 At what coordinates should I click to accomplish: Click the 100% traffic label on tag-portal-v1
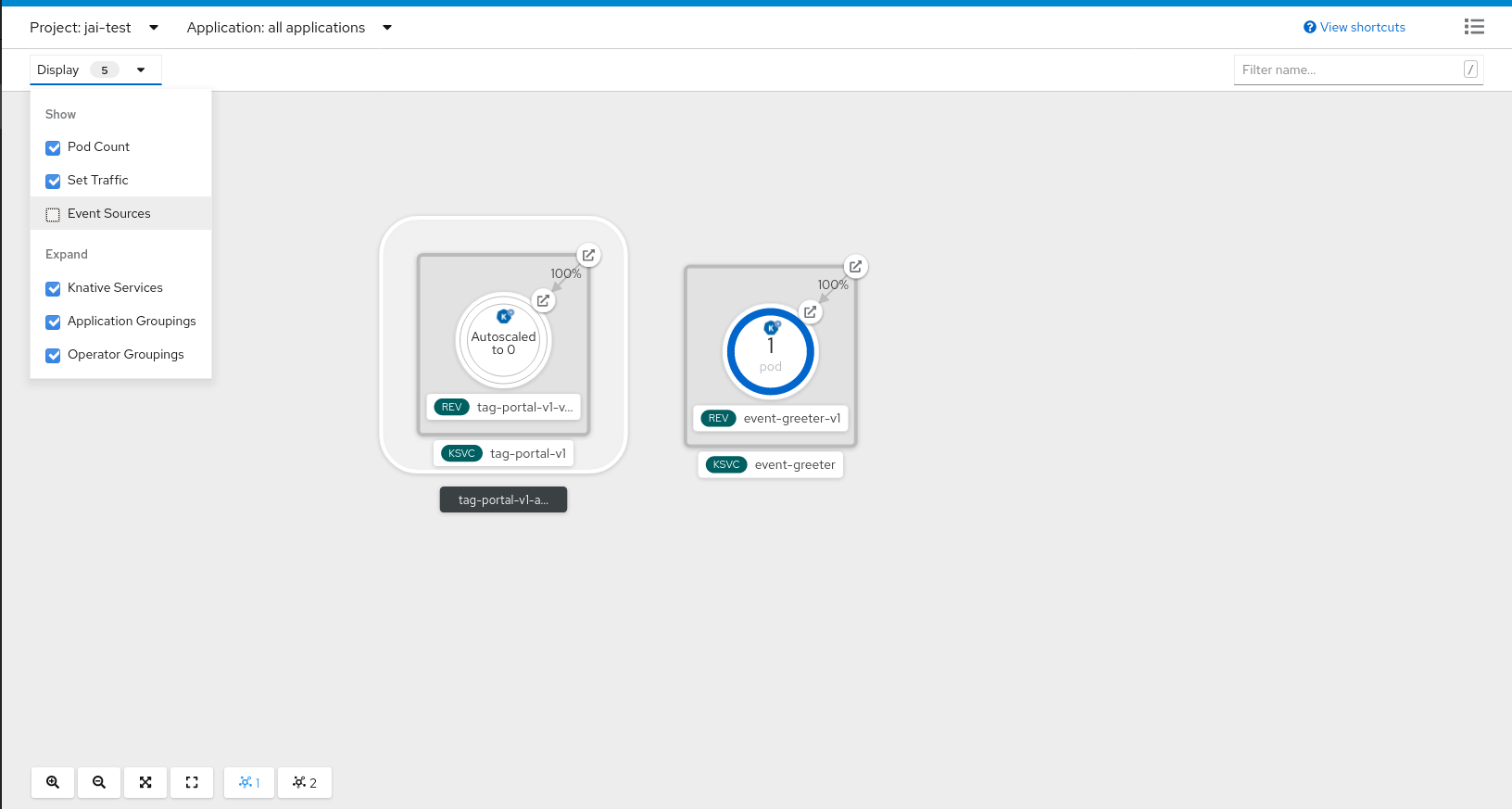[566, 273]
